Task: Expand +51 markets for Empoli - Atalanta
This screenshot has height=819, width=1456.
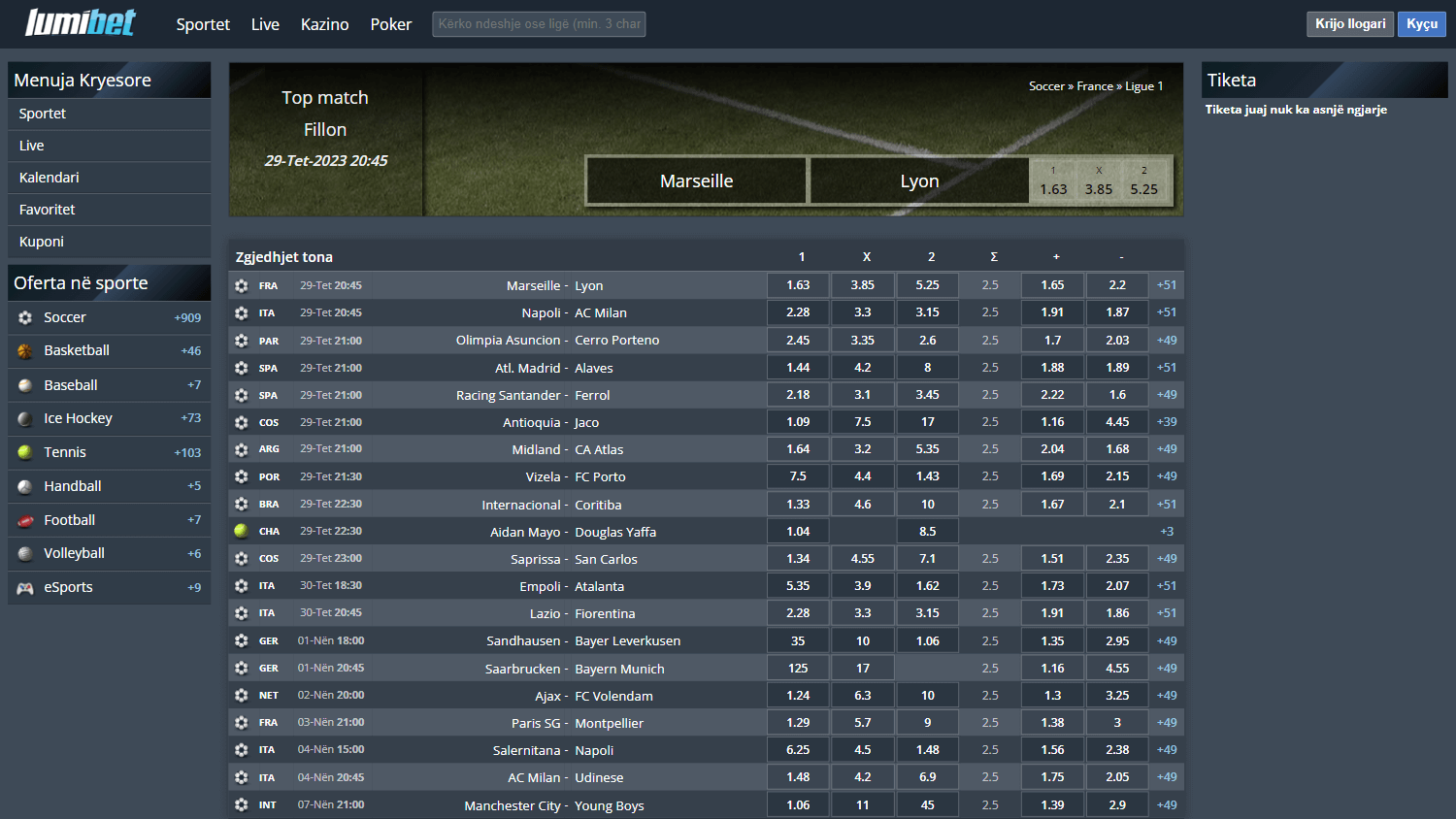Action: click(x=1167, y=586)
